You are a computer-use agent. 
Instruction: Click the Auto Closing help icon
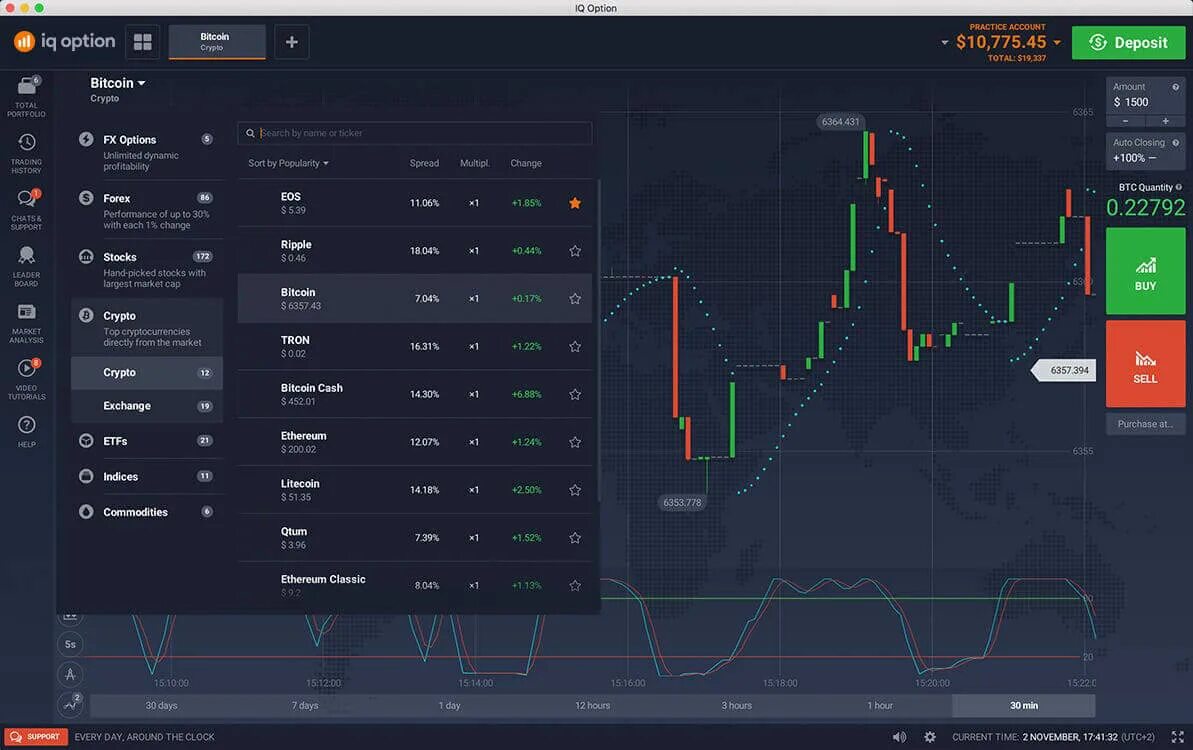point(1176,142)
